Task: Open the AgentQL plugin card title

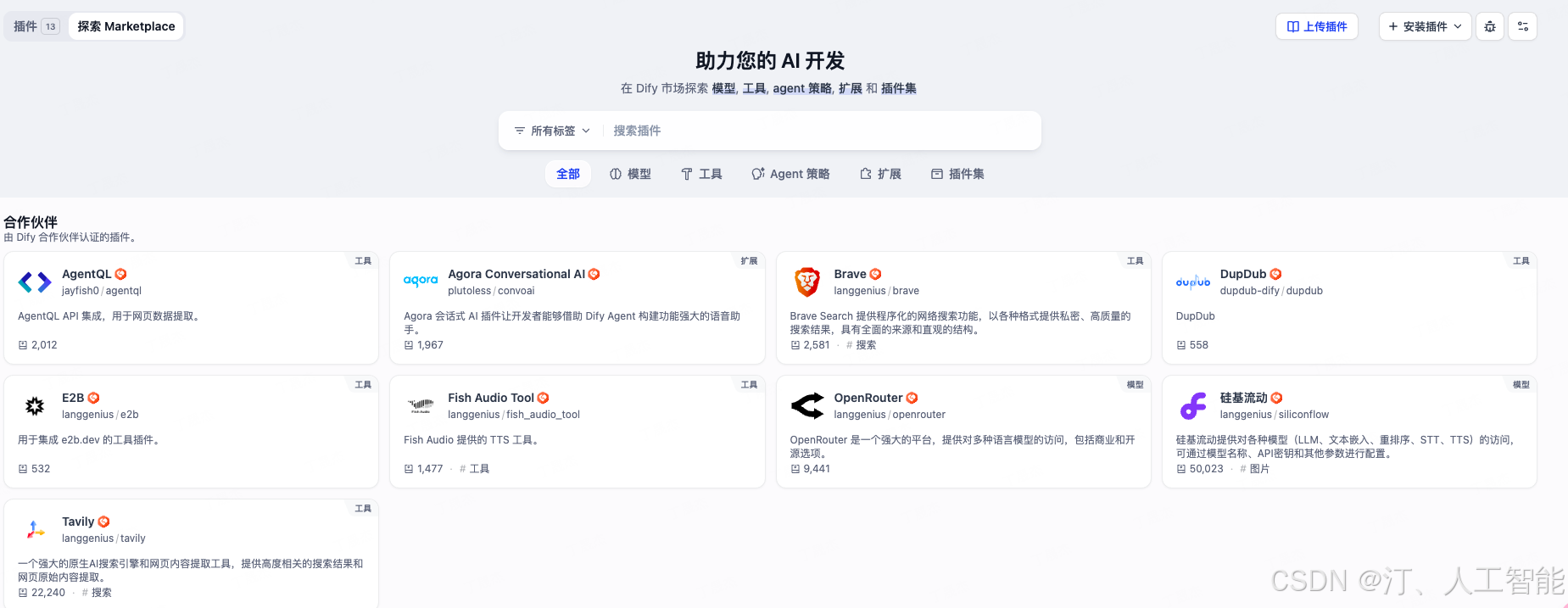Action: pos(86,274)
